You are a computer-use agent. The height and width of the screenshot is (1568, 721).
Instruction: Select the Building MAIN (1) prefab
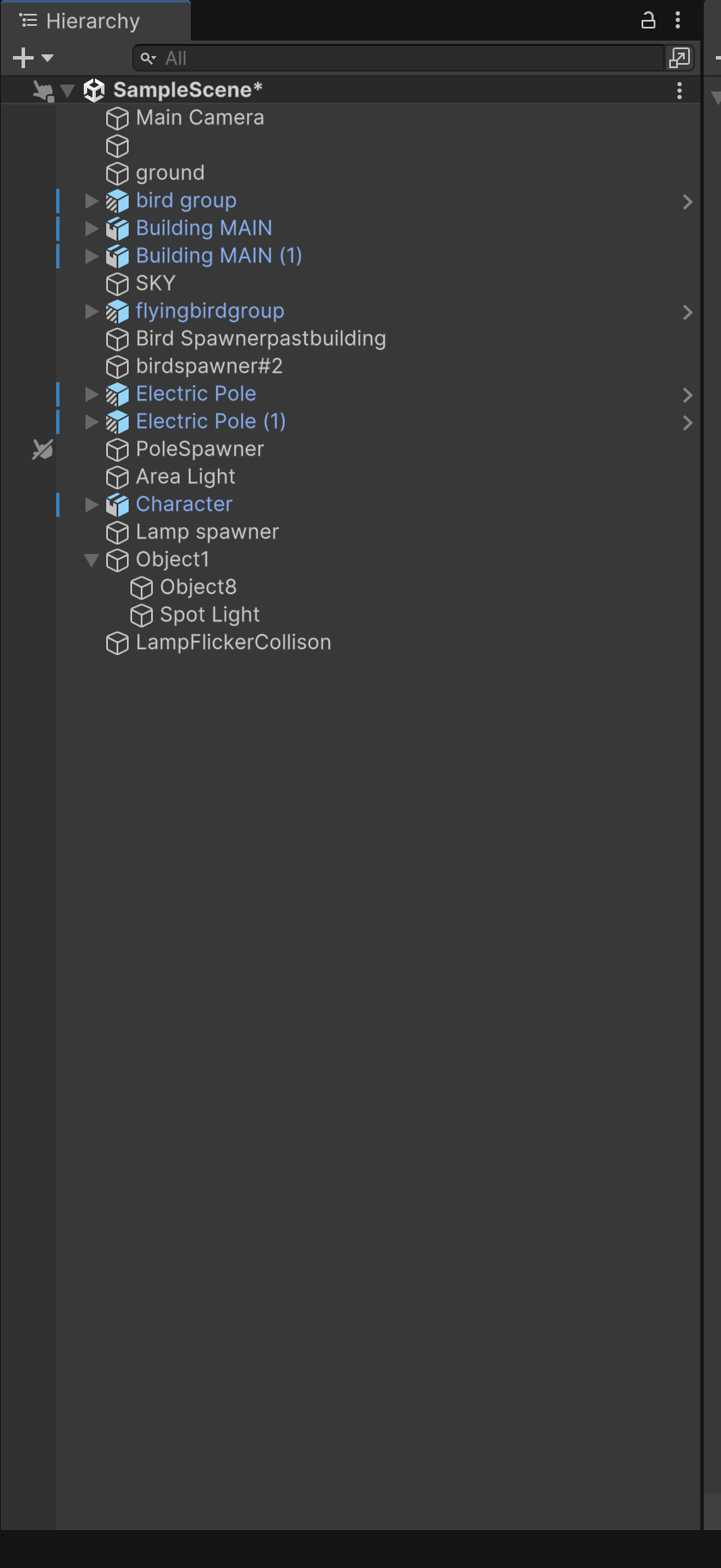218,255
